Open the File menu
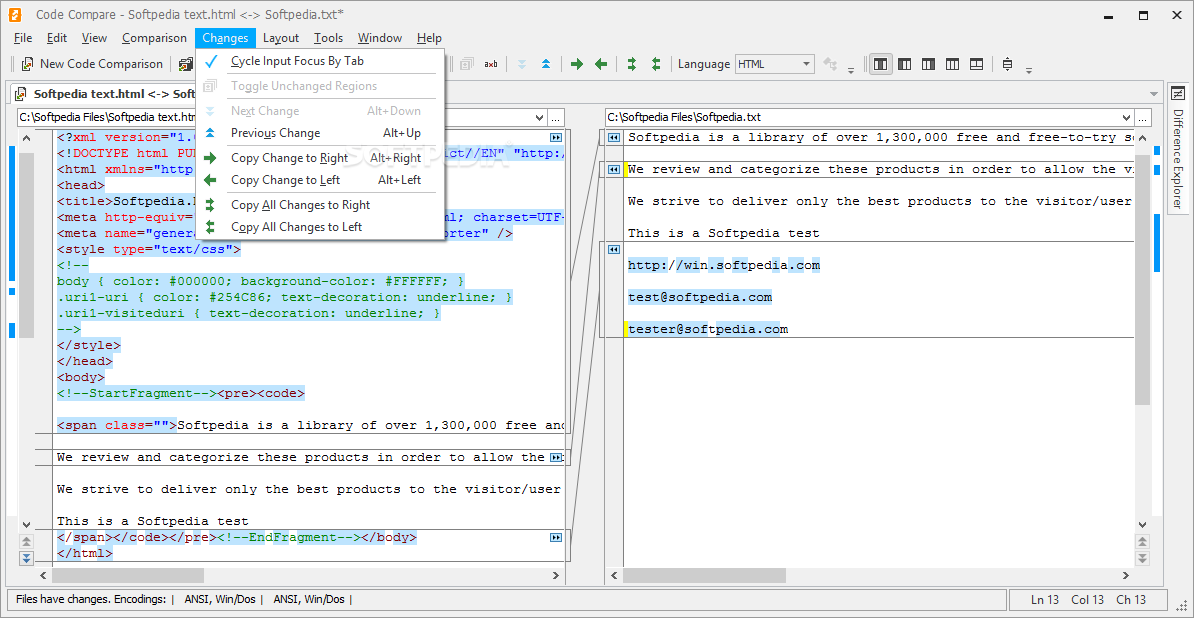 click(23, 38)
